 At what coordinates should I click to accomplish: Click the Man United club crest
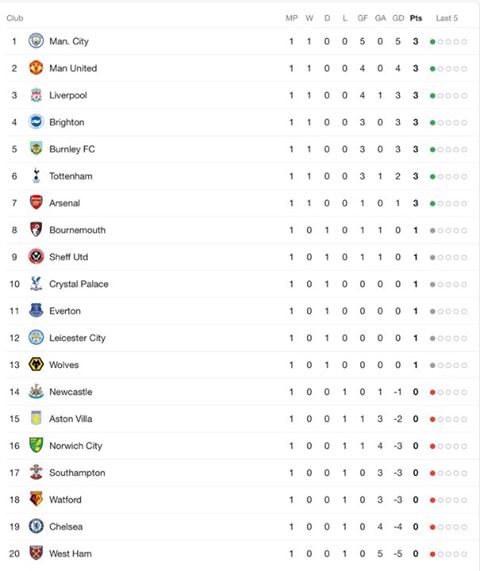click(36, 68)
